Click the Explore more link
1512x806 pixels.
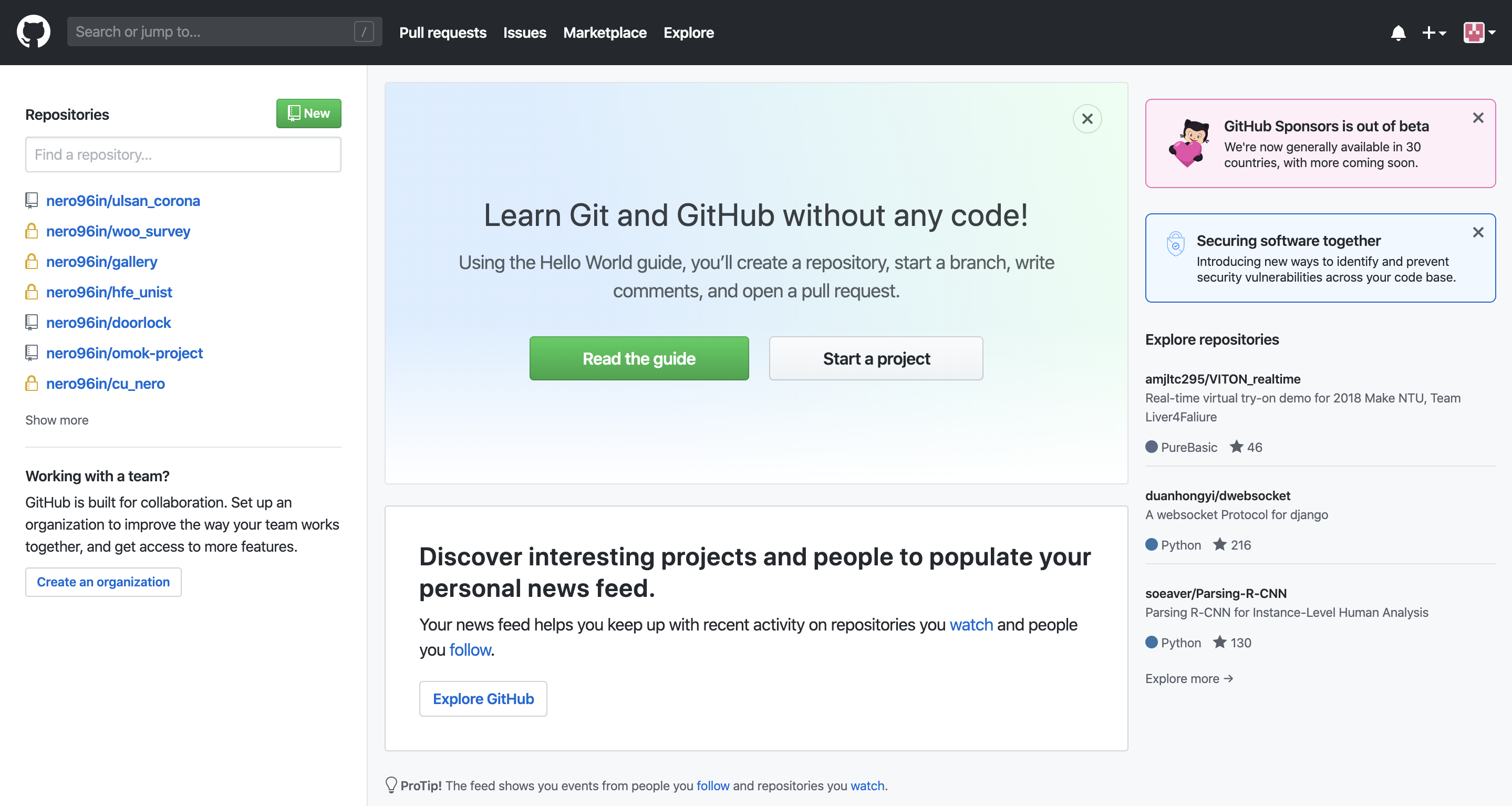[1188, 678]
